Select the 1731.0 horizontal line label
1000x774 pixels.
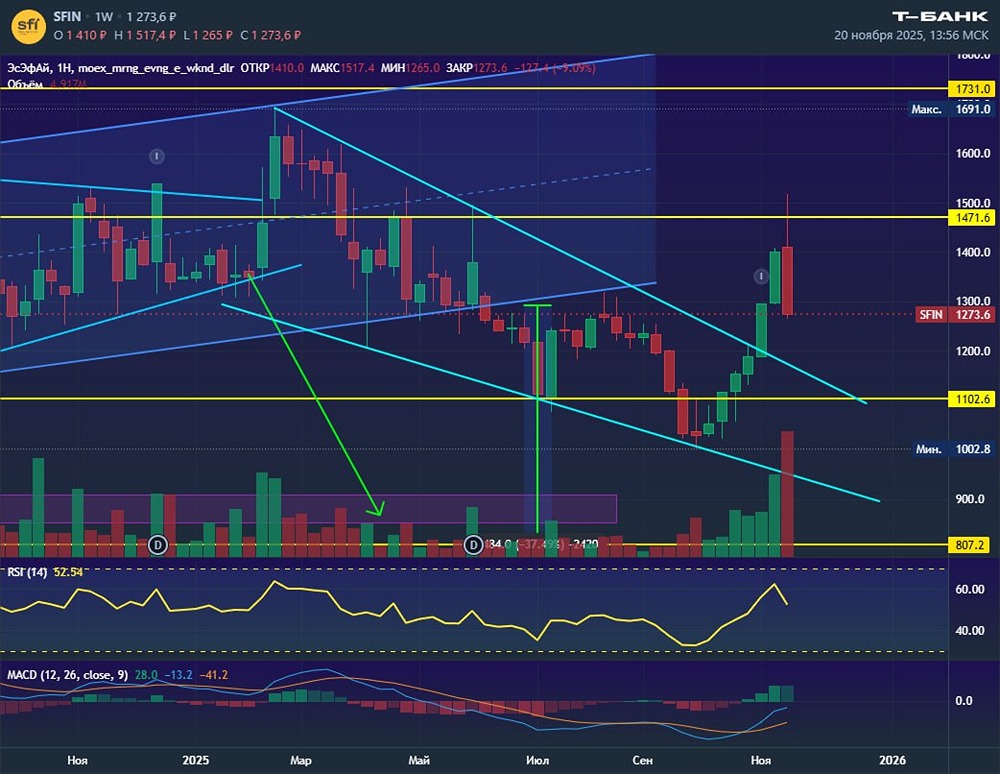tap(972, 89)
